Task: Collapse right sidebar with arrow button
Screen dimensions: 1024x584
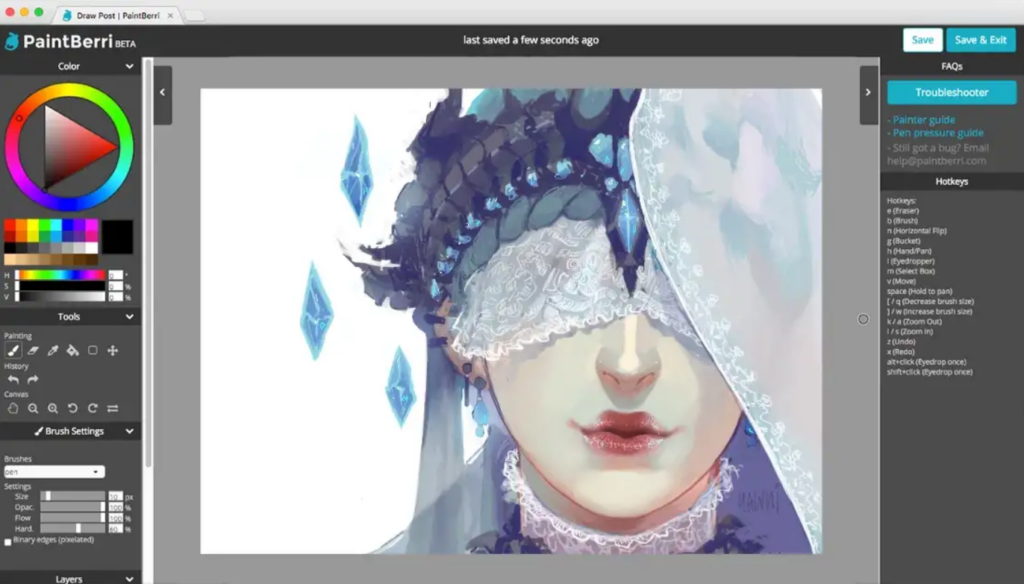Action: (868, 95)
